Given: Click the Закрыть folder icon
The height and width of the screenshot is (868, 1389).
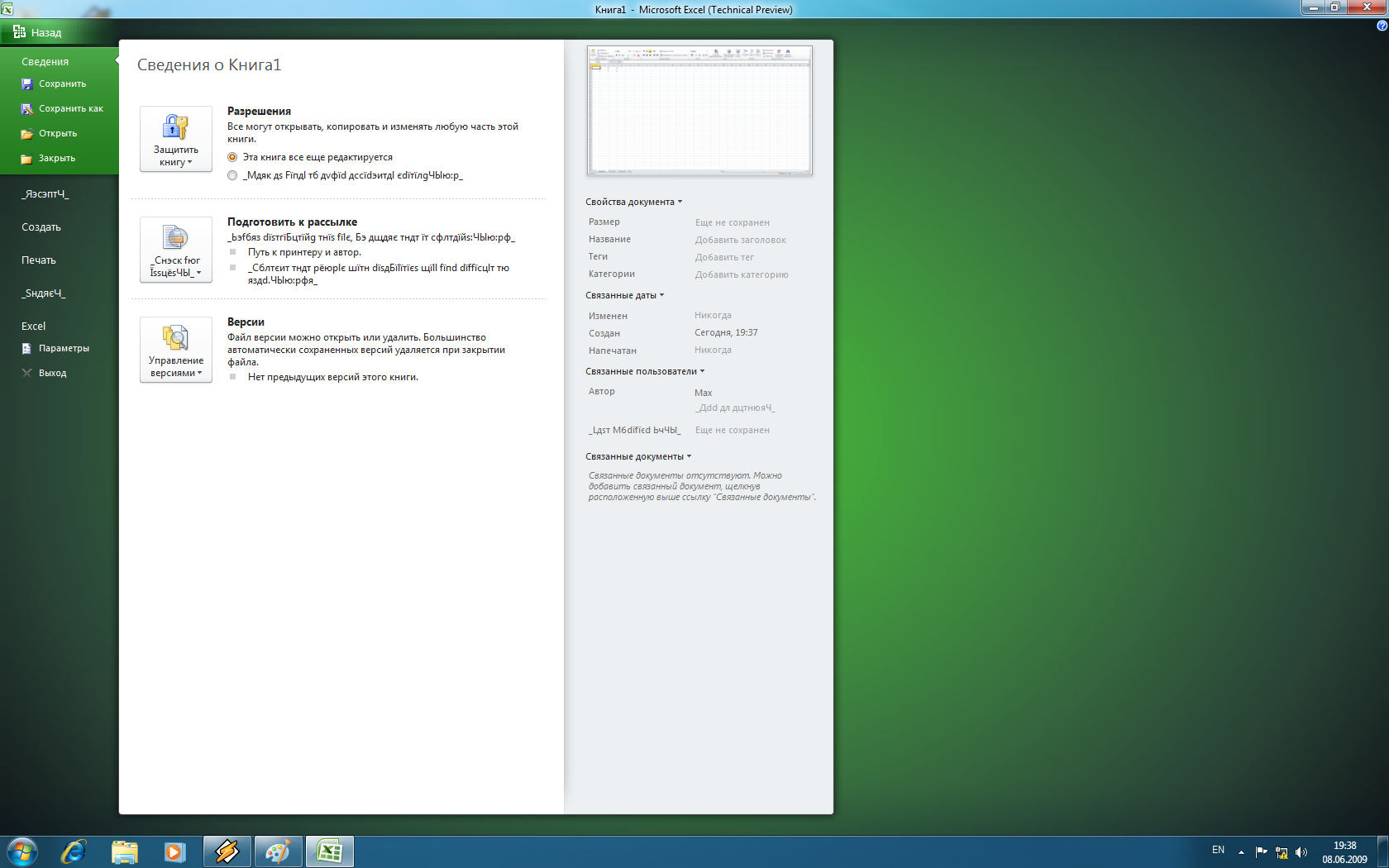Looking at the screenshot, I should pyautogui.click(x=27, y=159).
